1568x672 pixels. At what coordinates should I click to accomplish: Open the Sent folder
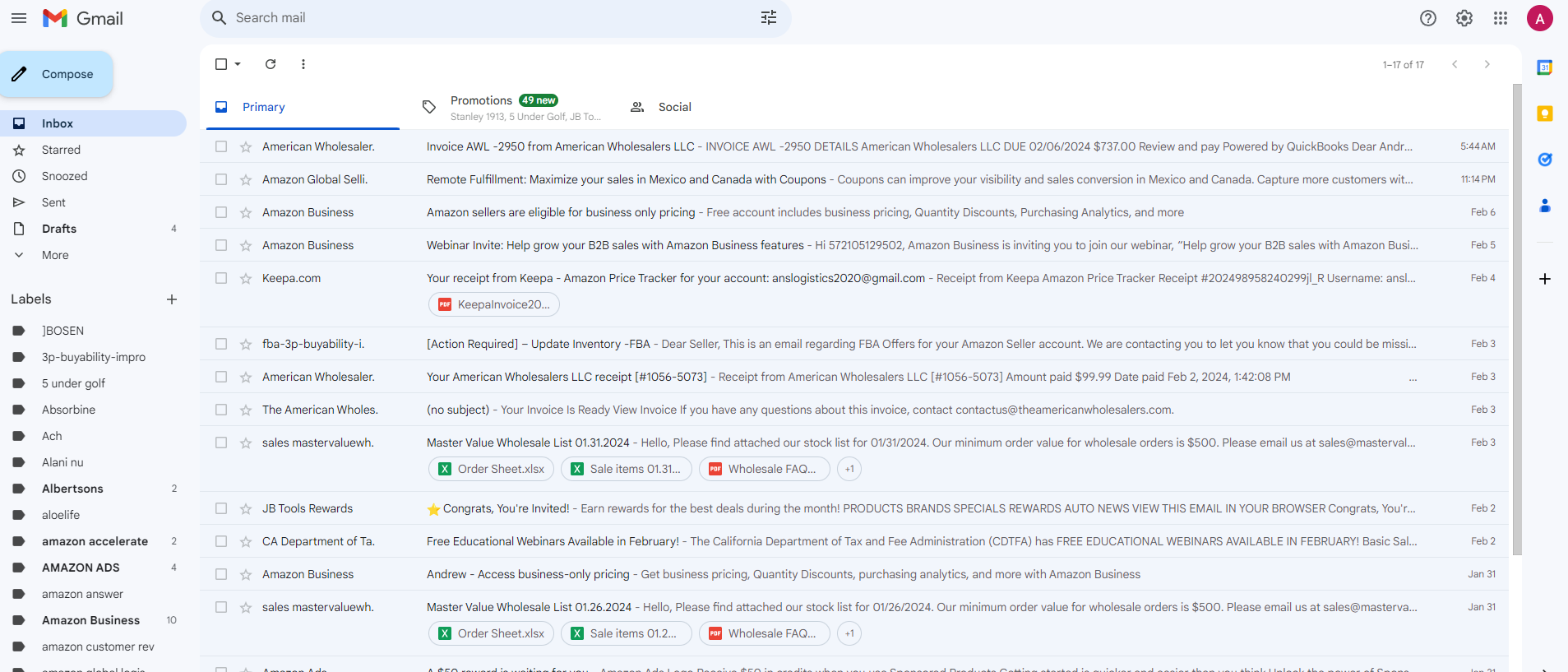coord(93,202)
